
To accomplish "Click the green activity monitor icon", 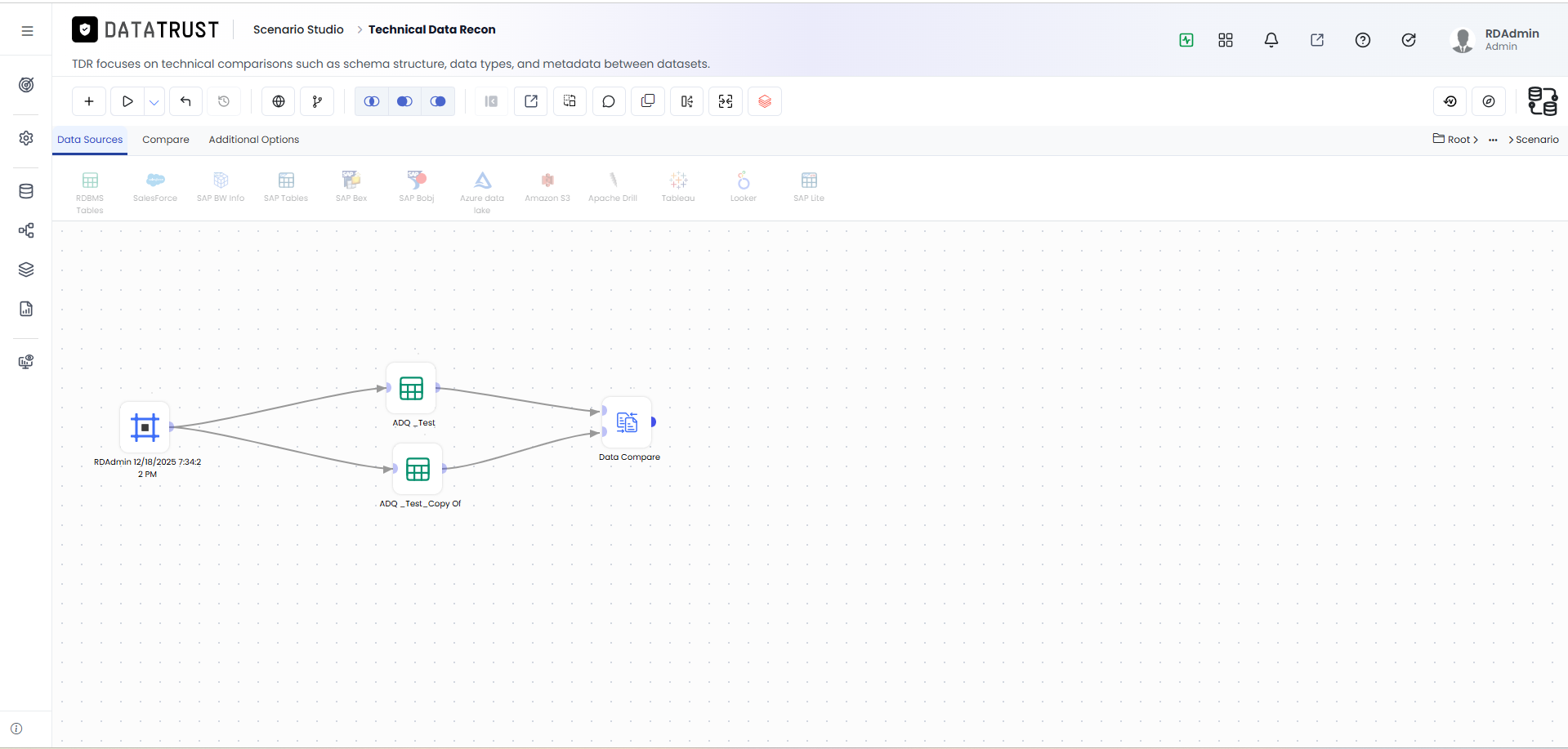I will (x=1186, y=40).
